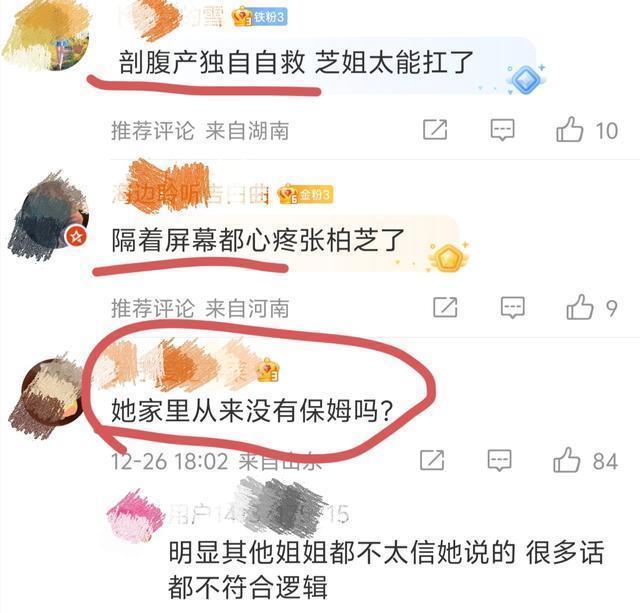Share the comment from 河南
Image resolution: width=640 pixels, height=613 pixels.
coord(445,307)
